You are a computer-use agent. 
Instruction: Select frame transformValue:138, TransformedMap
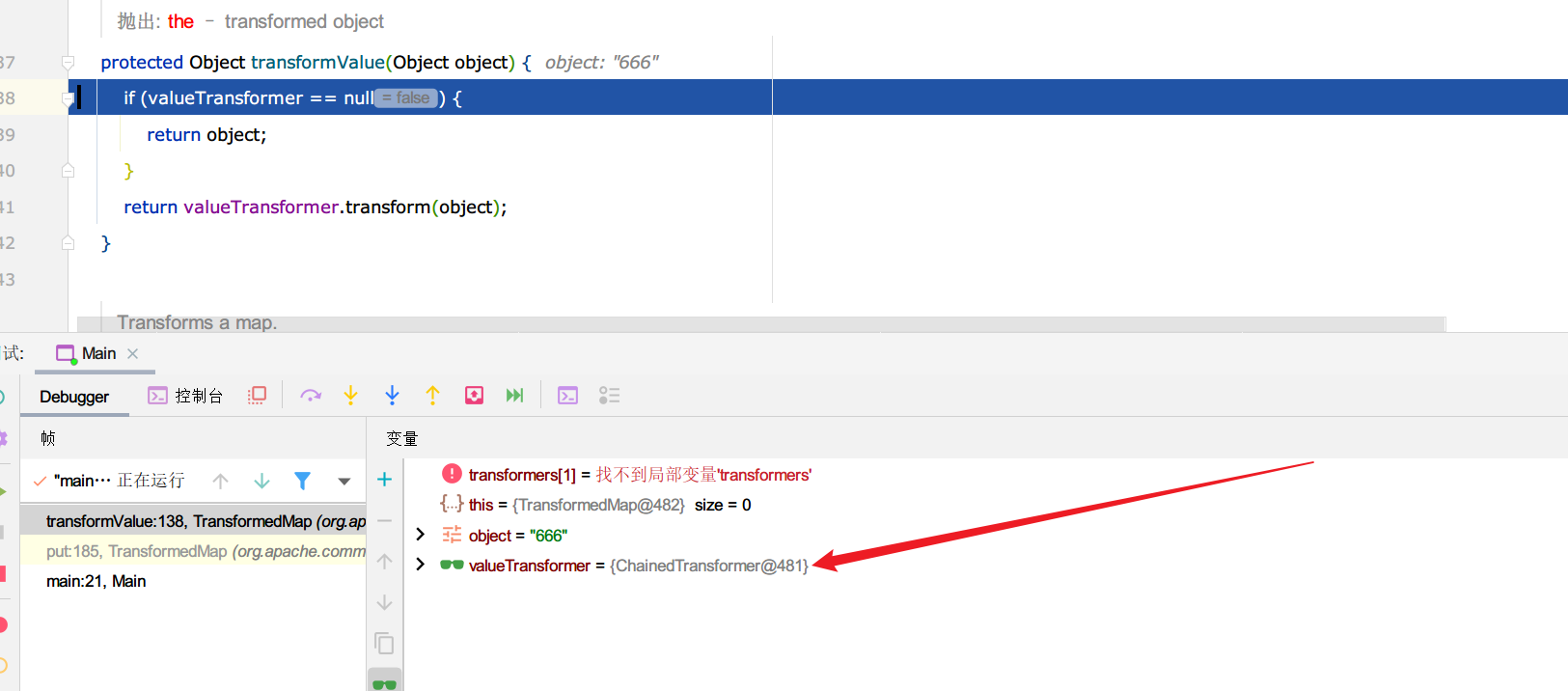coord(193,521)
